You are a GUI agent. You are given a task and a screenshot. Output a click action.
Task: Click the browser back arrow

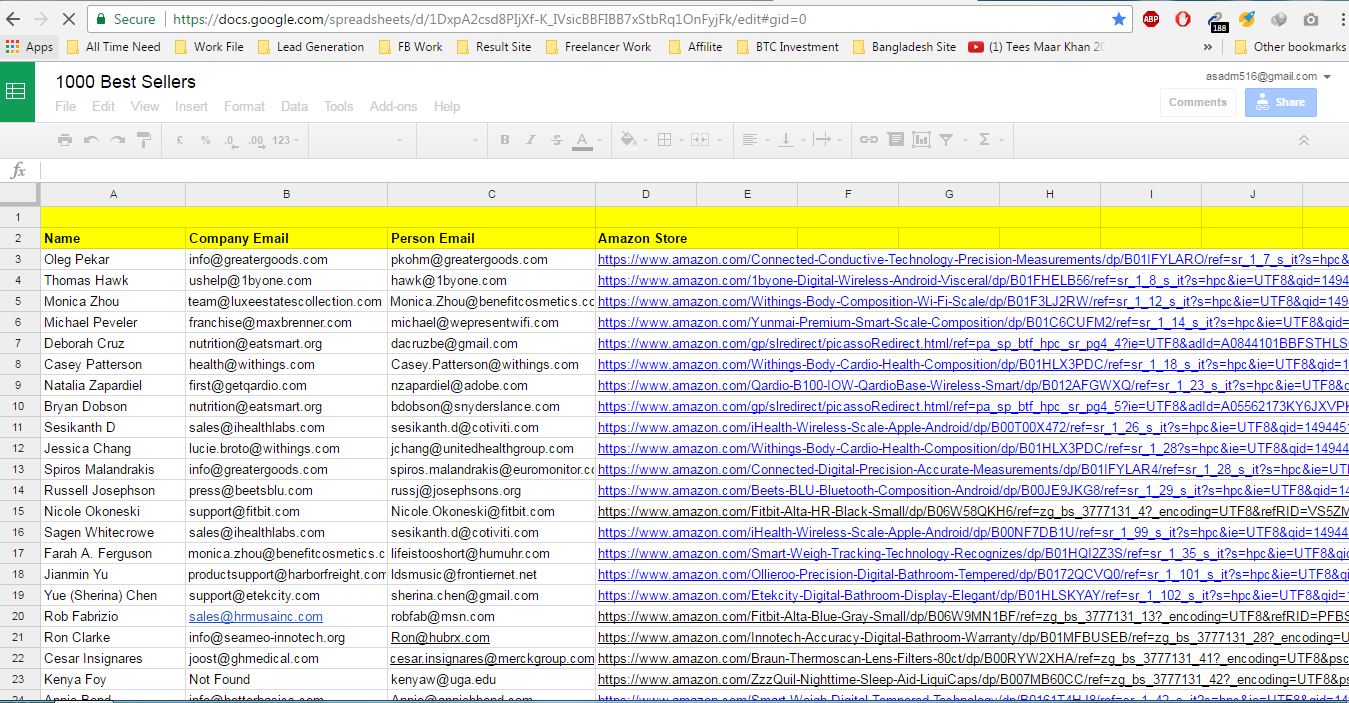(15, 19)
